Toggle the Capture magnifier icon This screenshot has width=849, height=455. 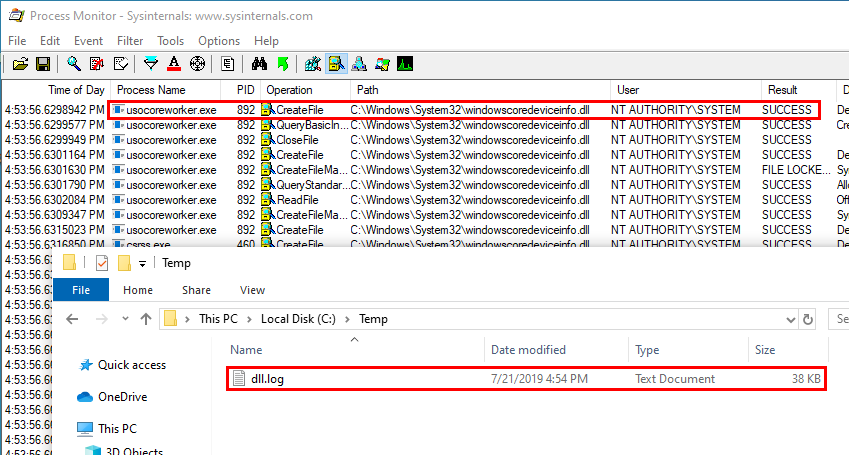pos(74,64)
